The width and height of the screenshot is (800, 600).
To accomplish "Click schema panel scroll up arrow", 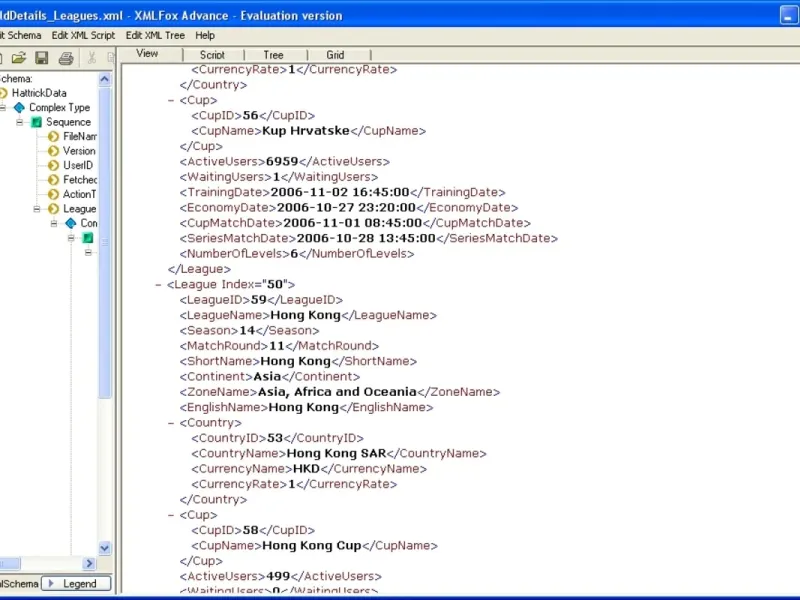I will (x=105, y=79).
